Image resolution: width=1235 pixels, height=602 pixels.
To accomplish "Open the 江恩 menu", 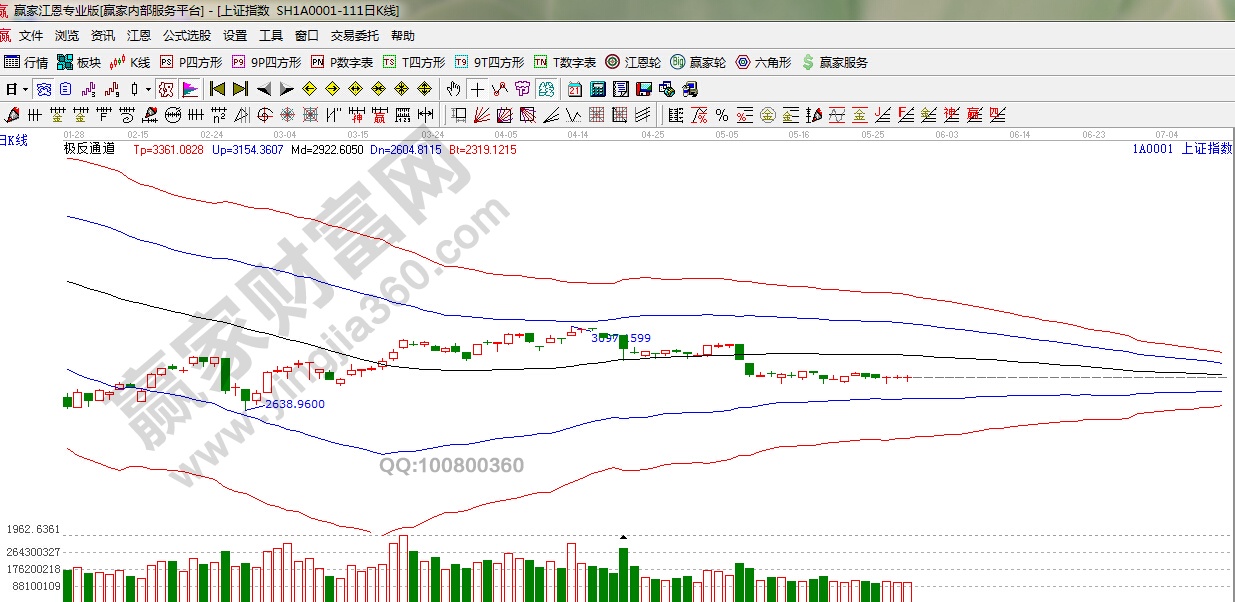I will click(x=139, y=36).
